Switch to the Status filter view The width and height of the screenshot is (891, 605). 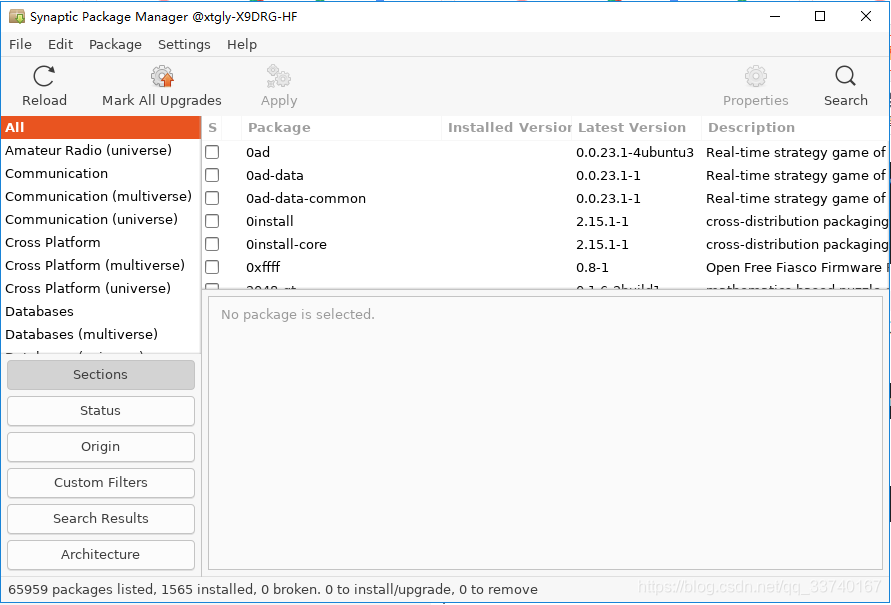pos(101,411)
